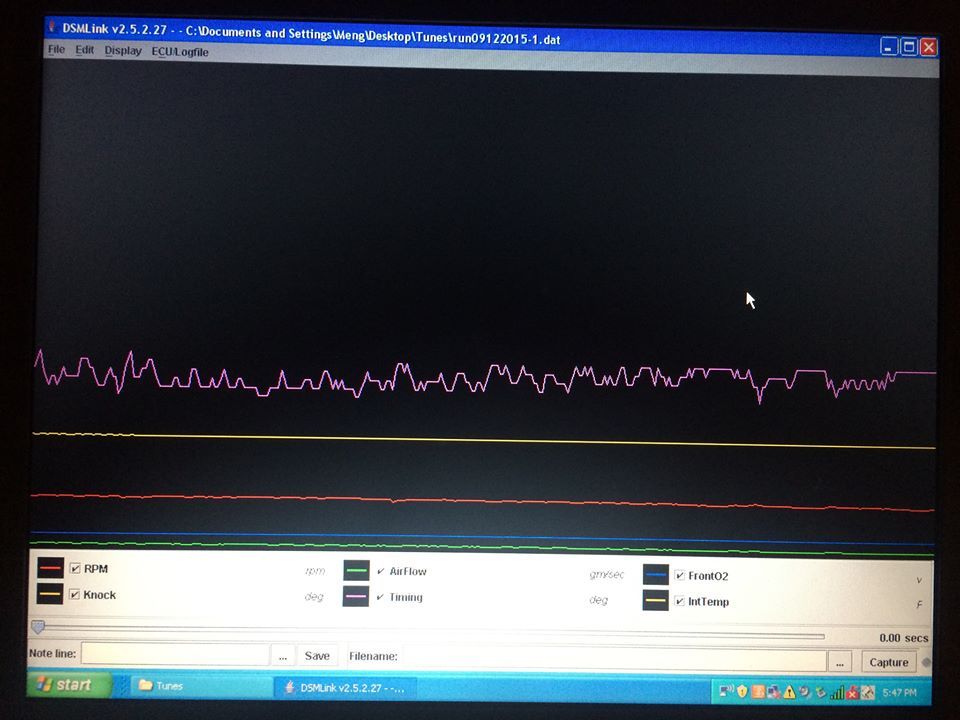Open the ECU/Logfile menu
This screenshot has width=960, height=720.
180,52
